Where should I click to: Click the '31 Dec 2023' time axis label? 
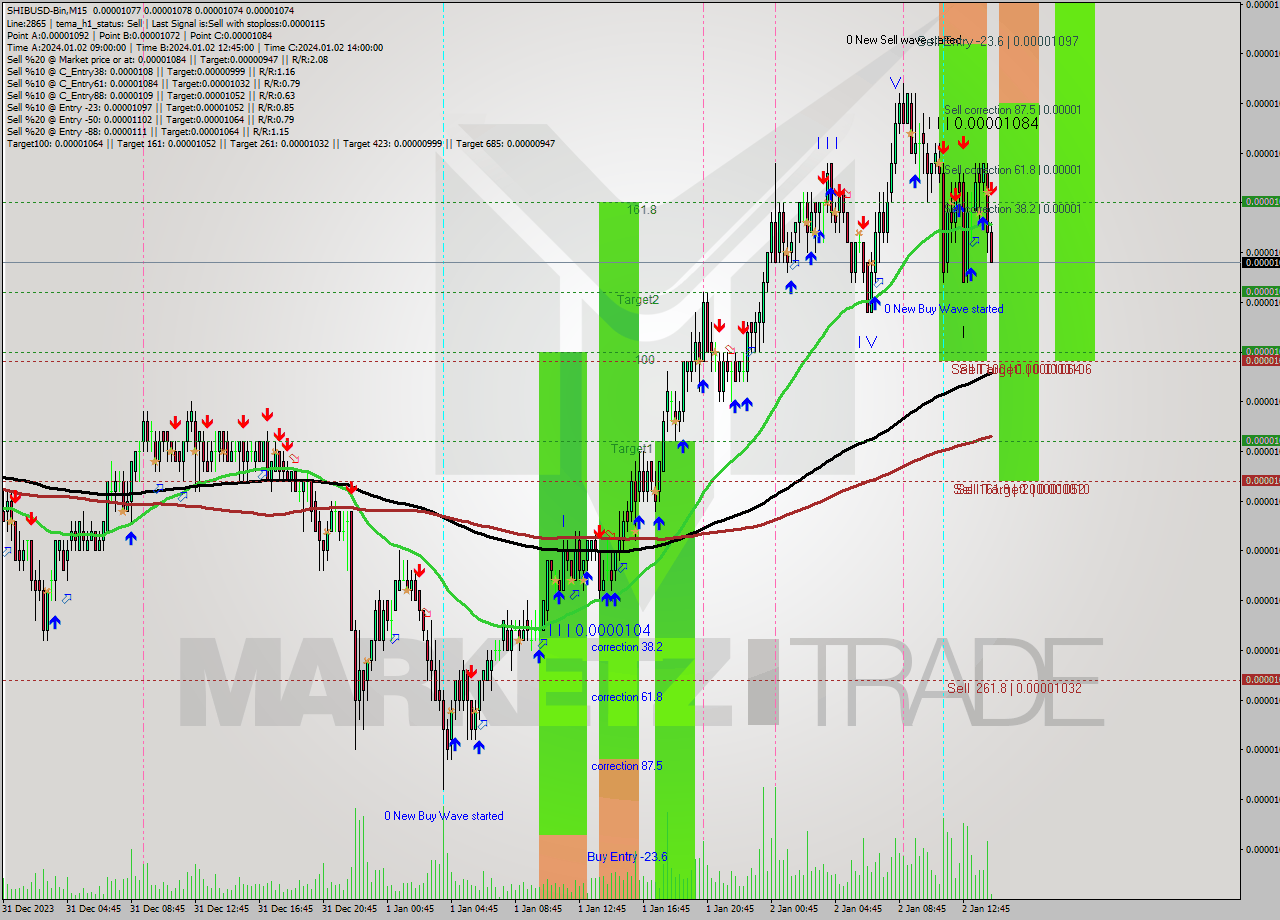(x=28, y=909)
